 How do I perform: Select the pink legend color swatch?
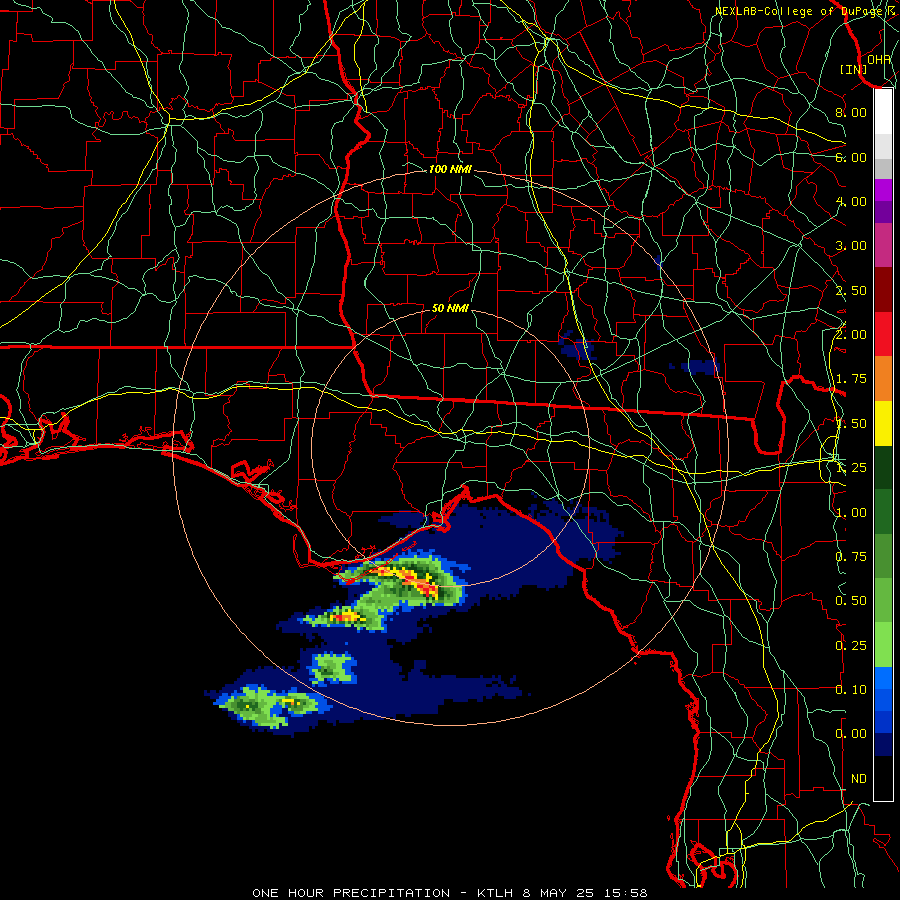[883, 246]
